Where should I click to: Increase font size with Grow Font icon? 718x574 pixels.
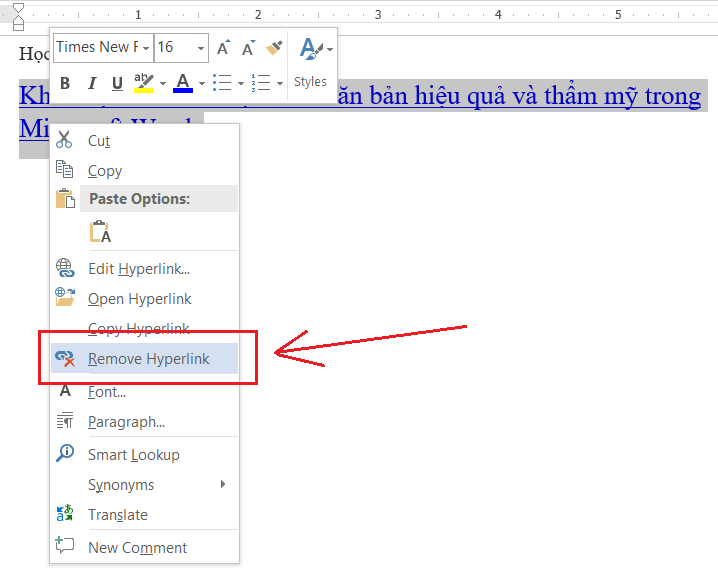click(x=224, y=48)
